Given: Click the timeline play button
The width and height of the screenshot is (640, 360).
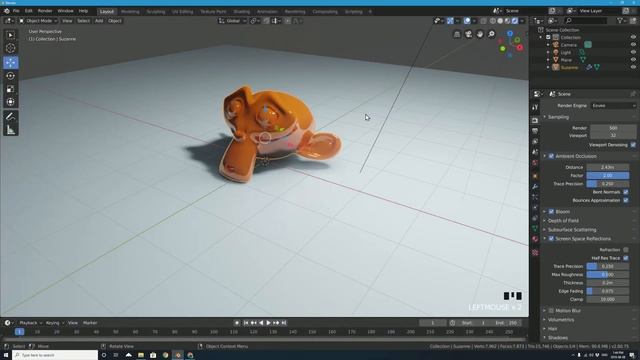Looking at the screenshot, I should tap(268, 323).
